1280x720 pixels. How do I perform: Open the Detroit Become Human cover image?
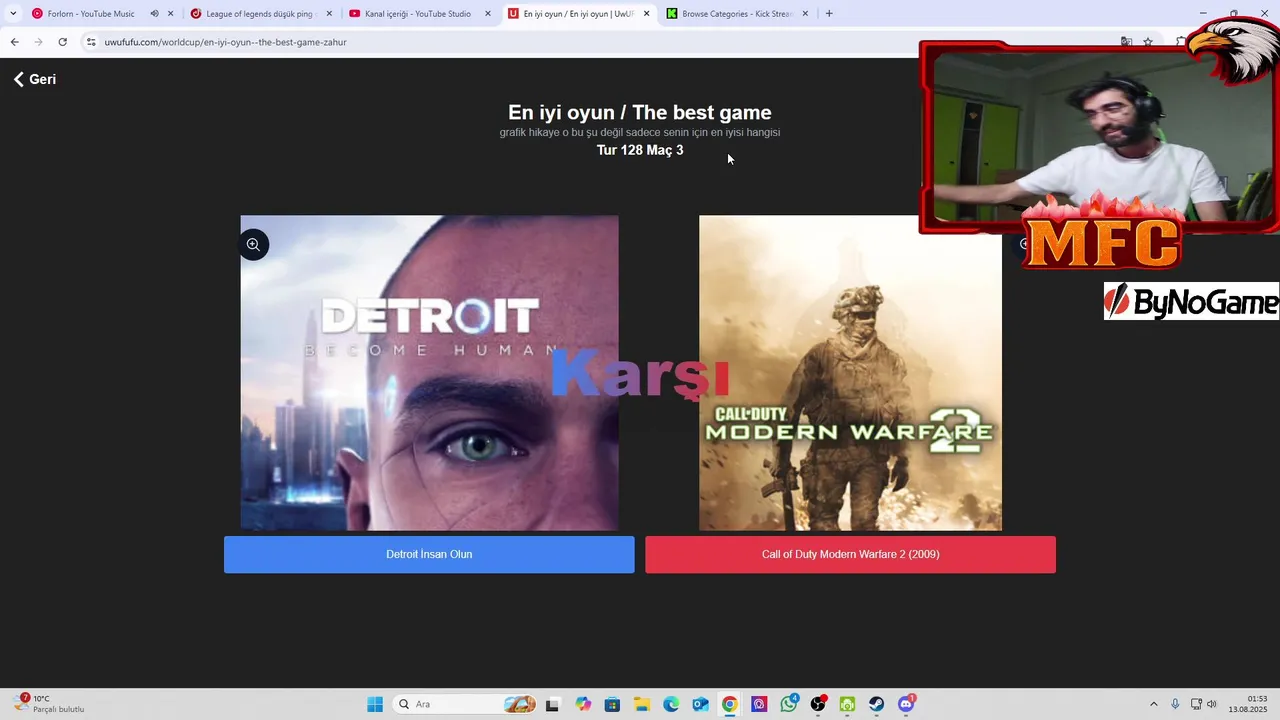click(429, 373)
